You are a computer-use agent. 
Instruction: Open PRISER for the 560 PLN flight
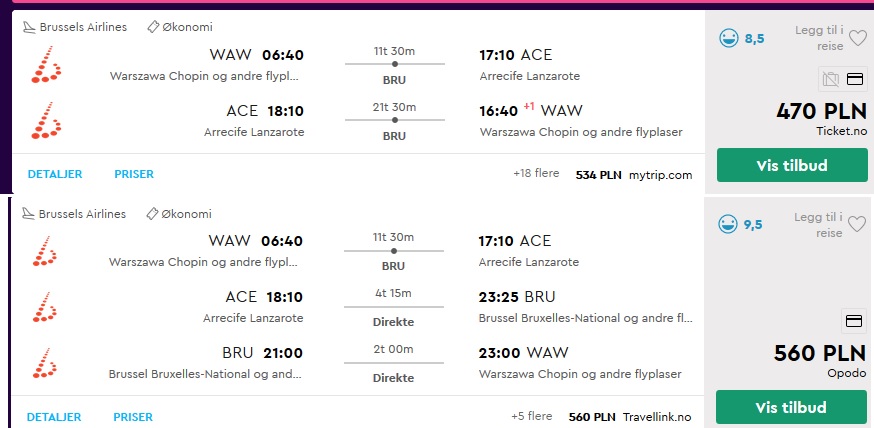[133, 417]
